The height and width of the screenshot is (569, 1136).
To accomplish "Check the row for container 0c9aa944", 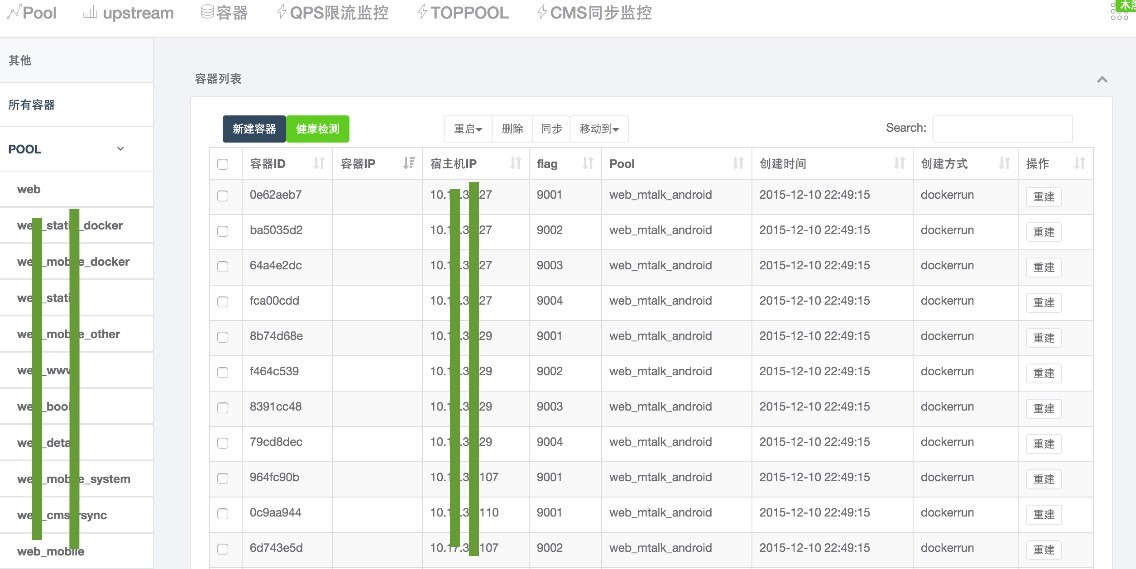I will (222, 514).
